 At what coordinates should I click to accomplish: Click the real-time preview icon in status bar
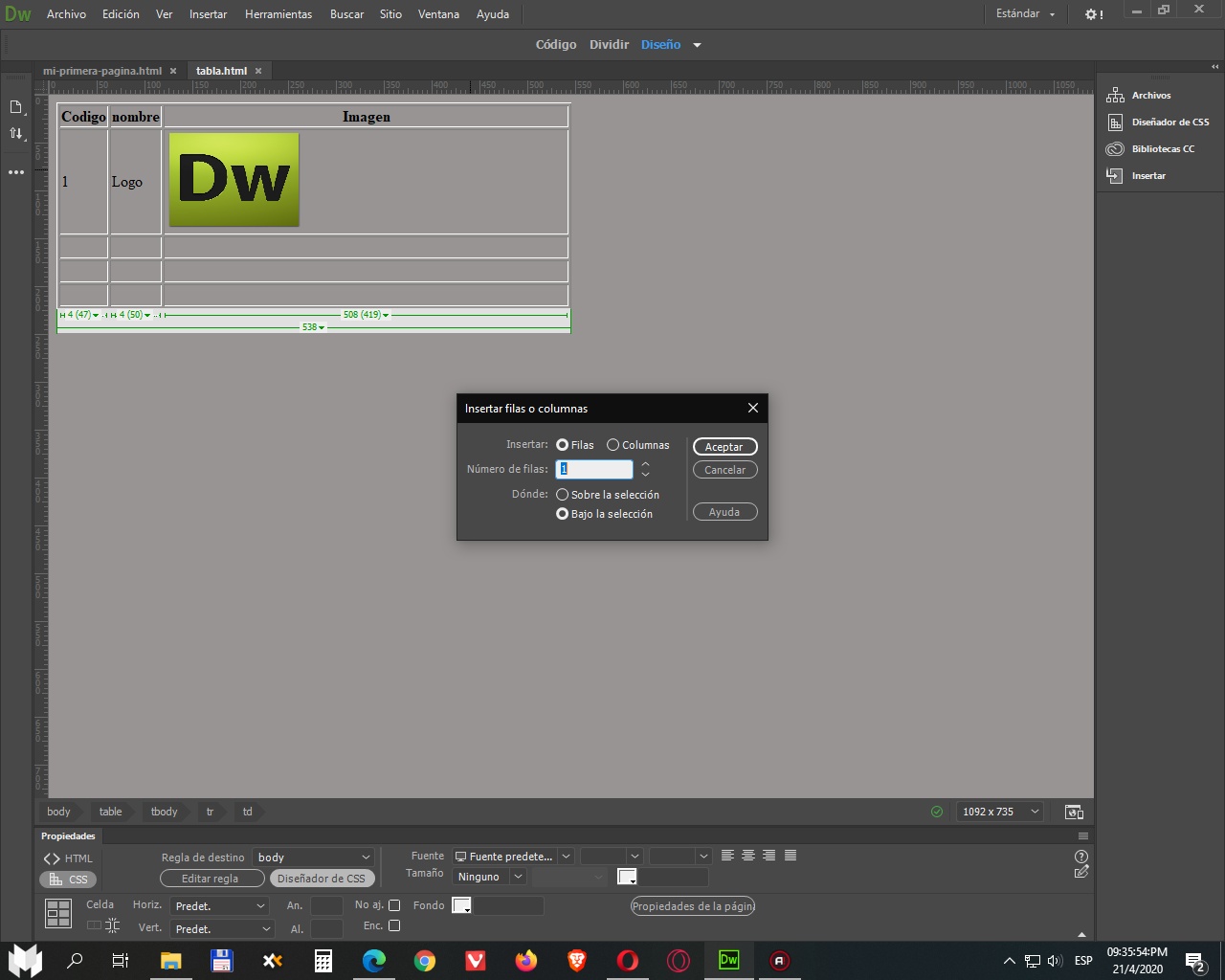[1074, 812]
